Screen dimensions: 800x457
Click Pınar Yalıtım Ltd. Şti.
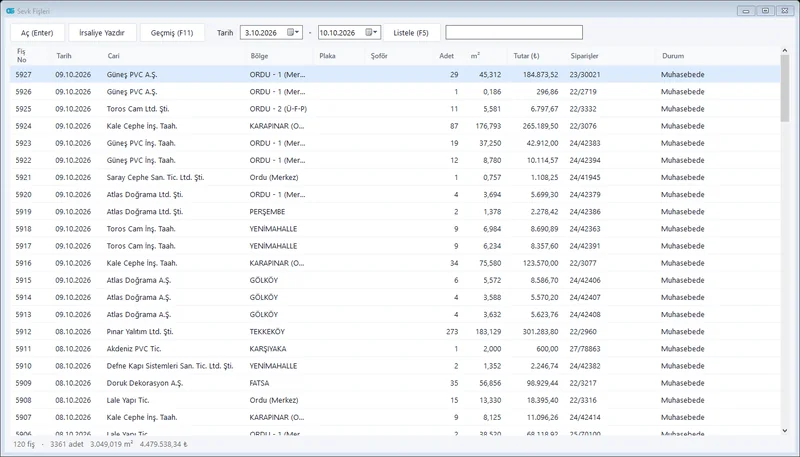click(140, 332)
